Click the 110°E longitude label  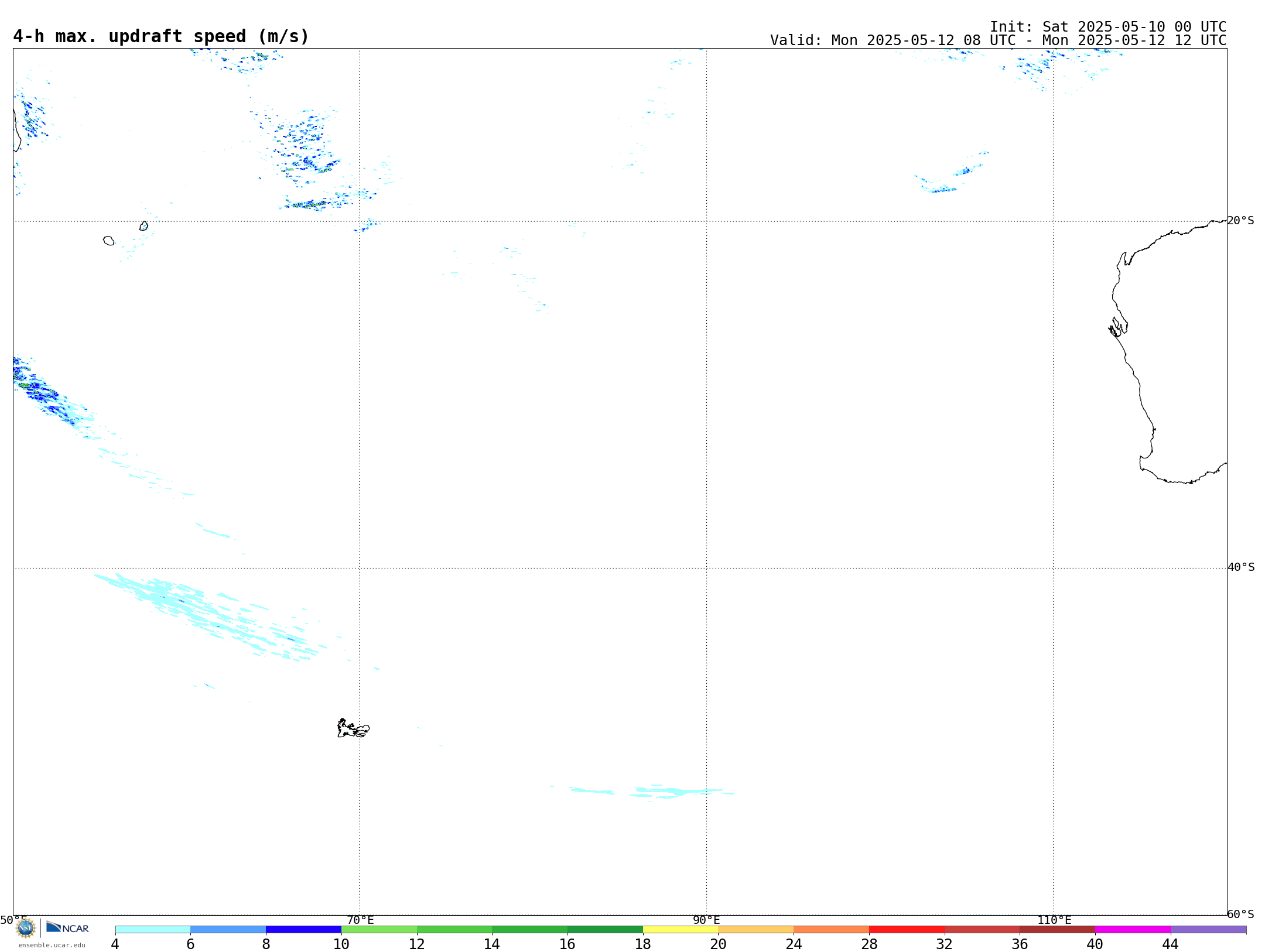1054,920
